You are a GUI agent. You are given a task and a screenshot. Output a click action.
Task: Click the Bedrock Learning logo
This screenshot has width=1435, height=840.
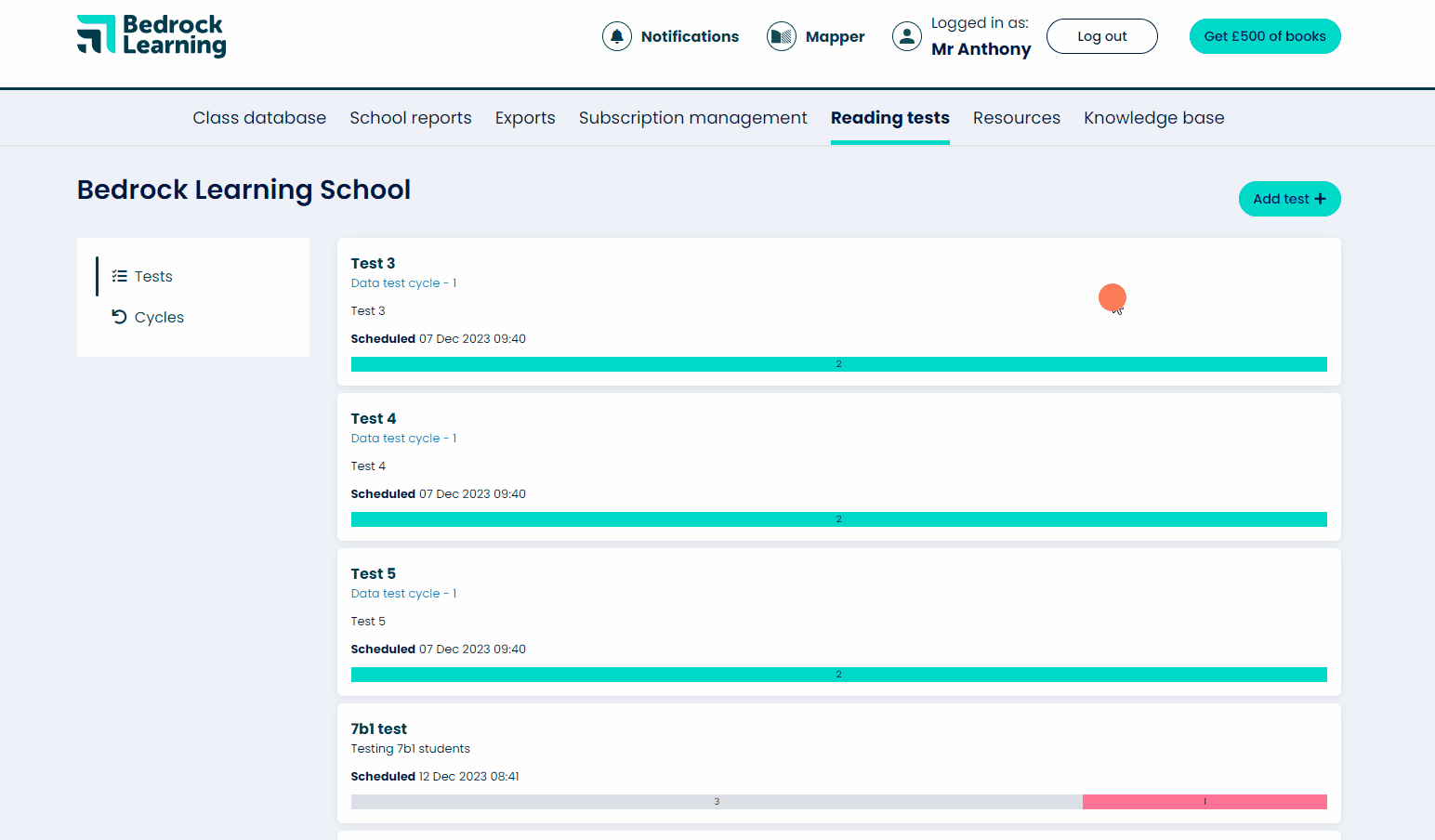(151, 36)
